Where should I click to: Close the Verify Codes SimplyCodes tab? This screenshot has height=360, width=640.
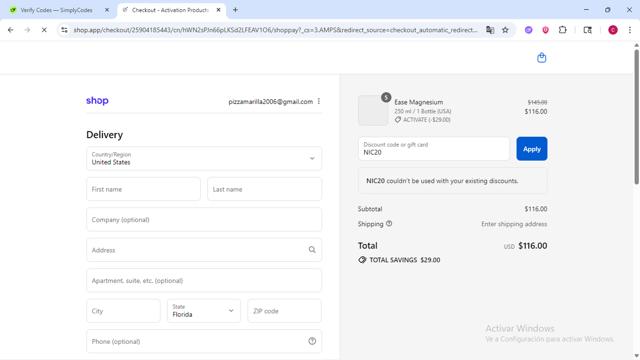pyautogui.click(x=107, y=10)
